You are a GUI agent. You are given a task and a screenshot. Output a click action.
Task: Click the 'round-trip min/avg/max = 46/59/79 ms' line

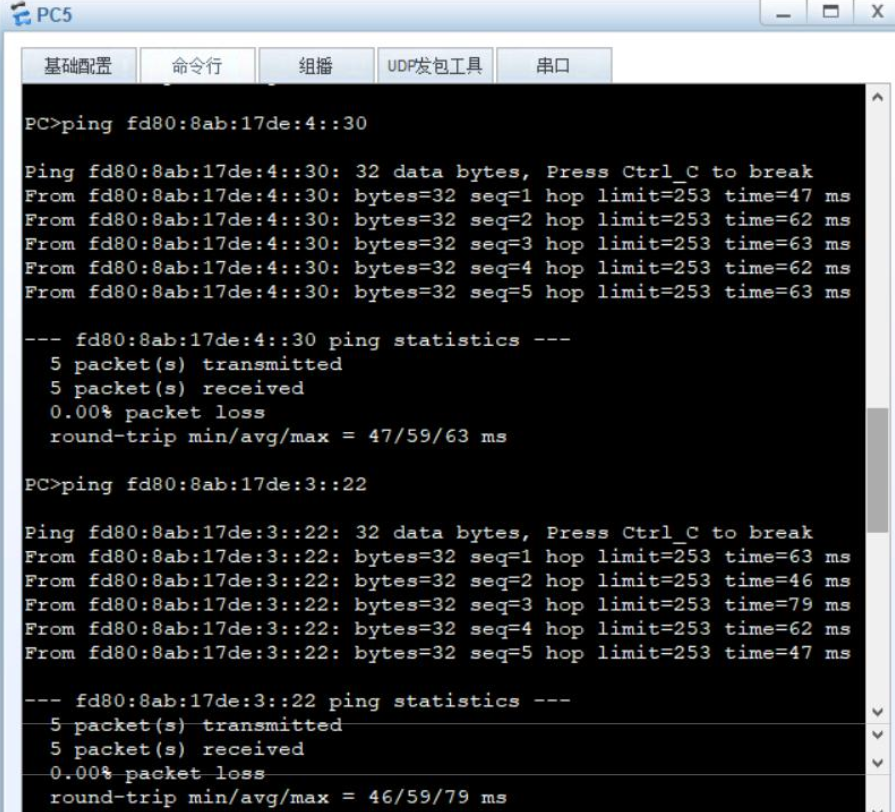click(x=278, y=797)
